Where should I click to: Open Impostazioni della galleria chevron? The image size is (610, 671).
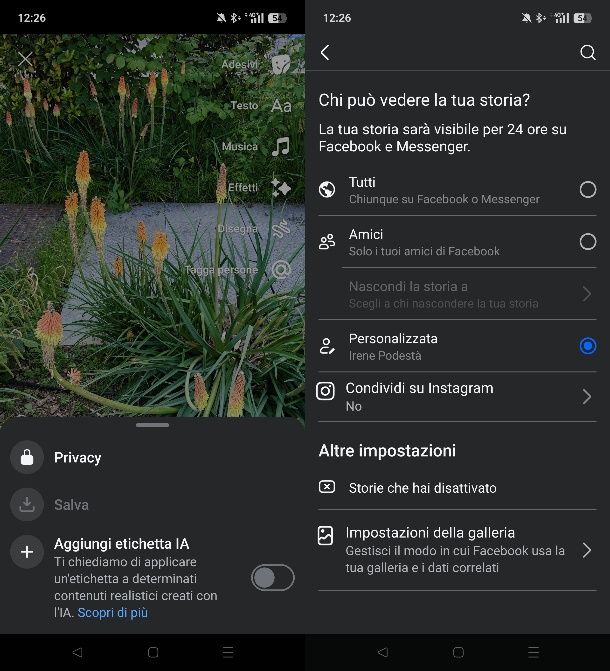[587, 550]
